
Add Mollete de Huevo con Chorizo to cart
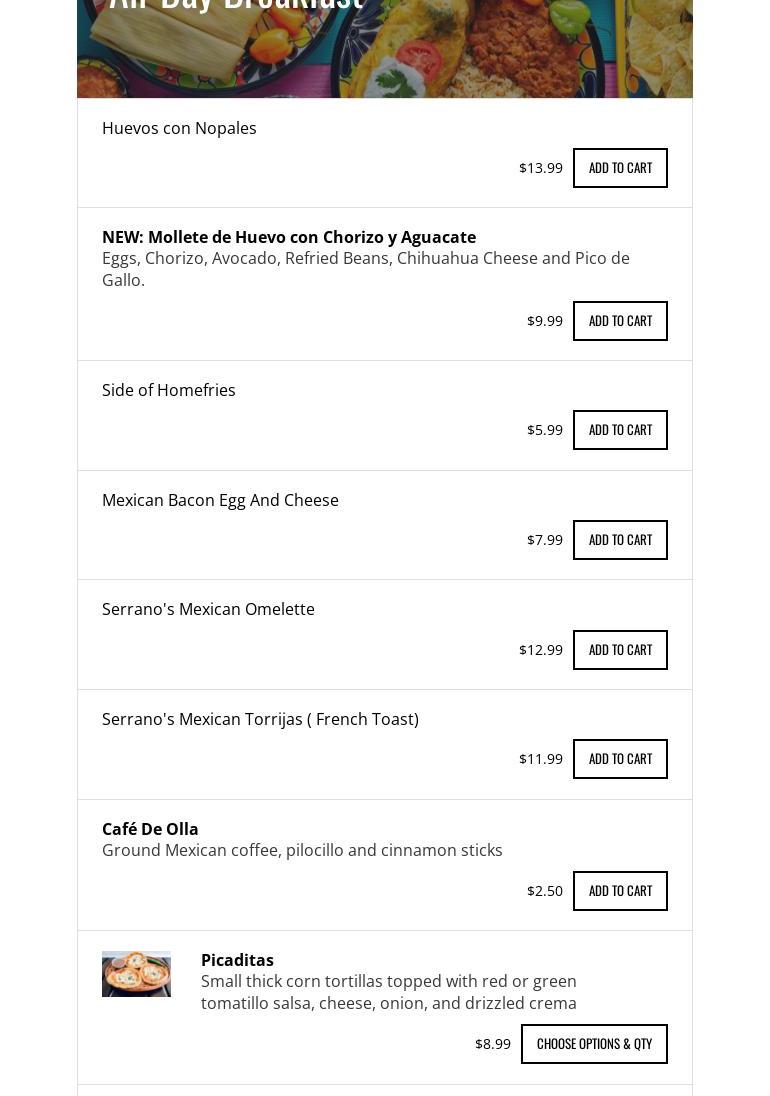coord(620,321)
